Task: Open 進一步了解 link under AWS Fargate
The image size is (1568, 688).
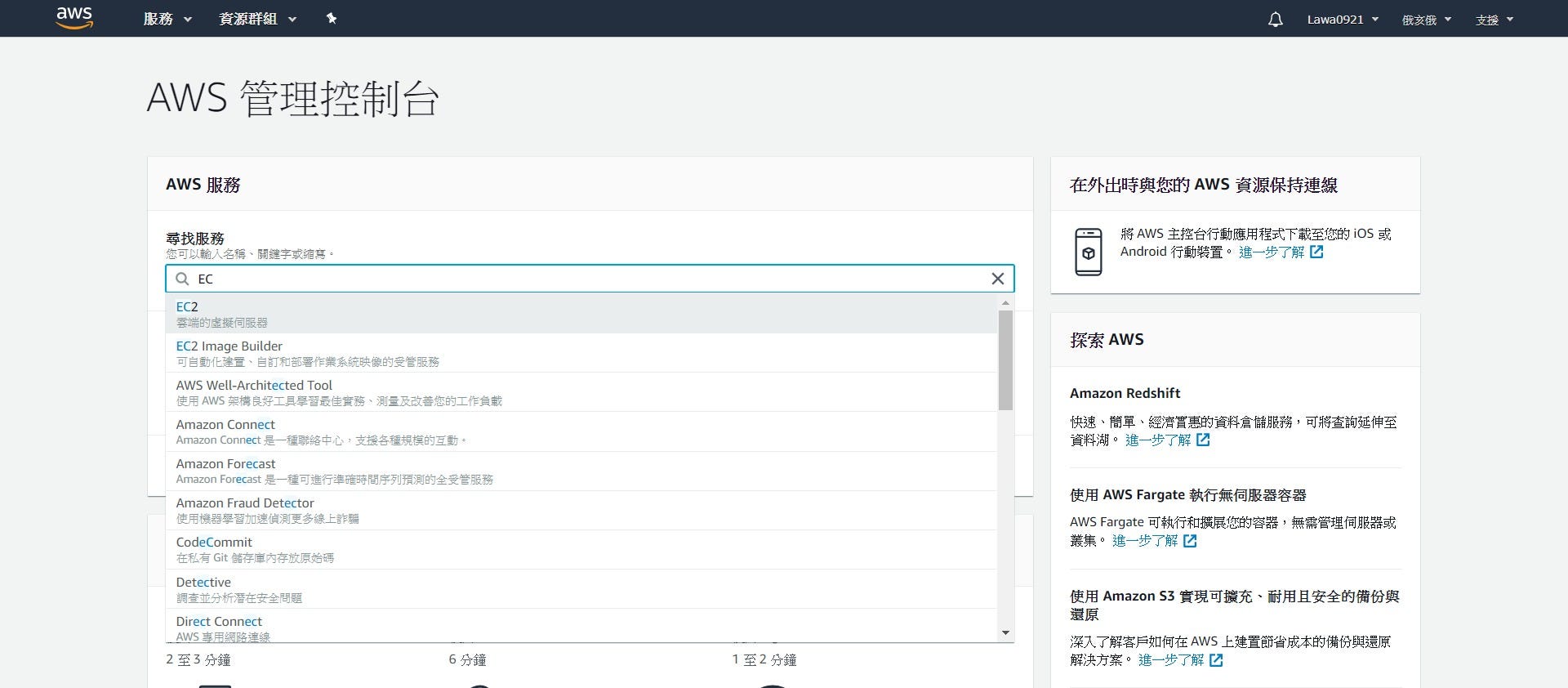Action: coord(1144,541)
